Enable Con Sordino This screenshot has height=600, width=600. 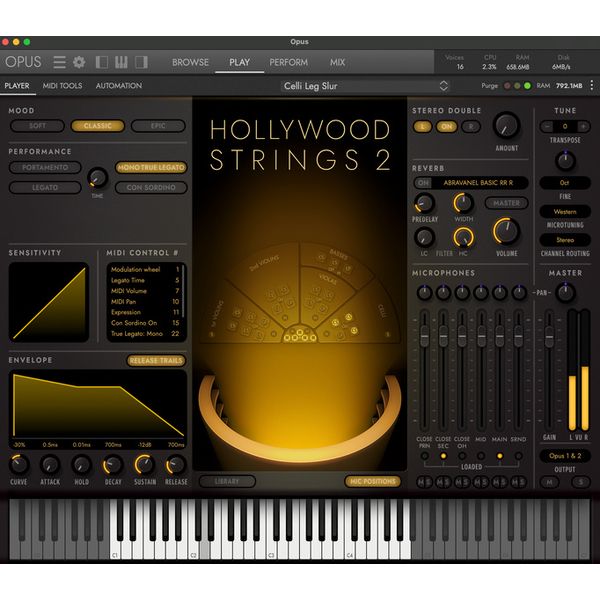coord(151,188)
